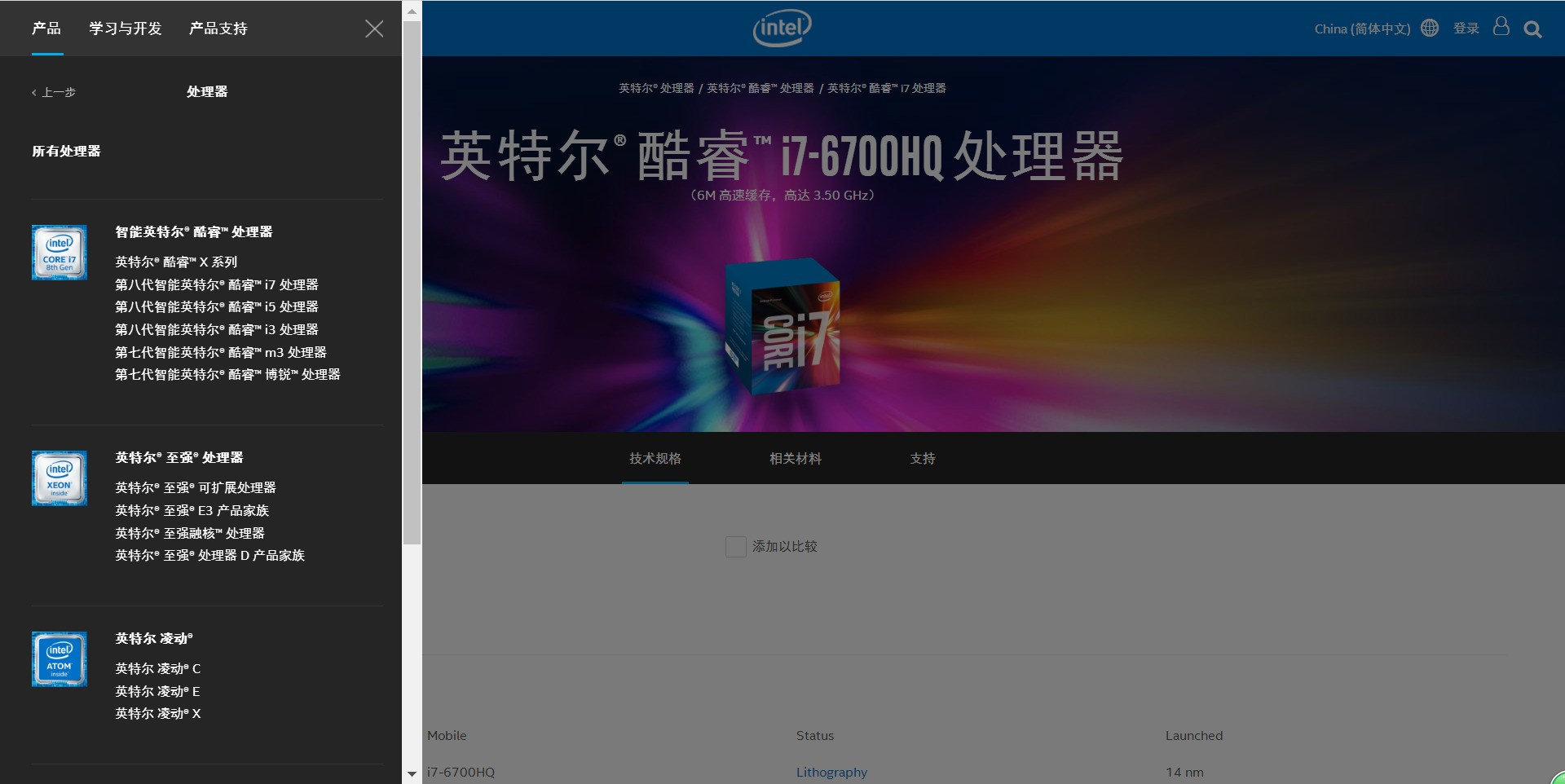Open 第八代智能英特尔 酷睿 i3 处理器
The image size is (1565, 784).
click(x=217, y=330)
